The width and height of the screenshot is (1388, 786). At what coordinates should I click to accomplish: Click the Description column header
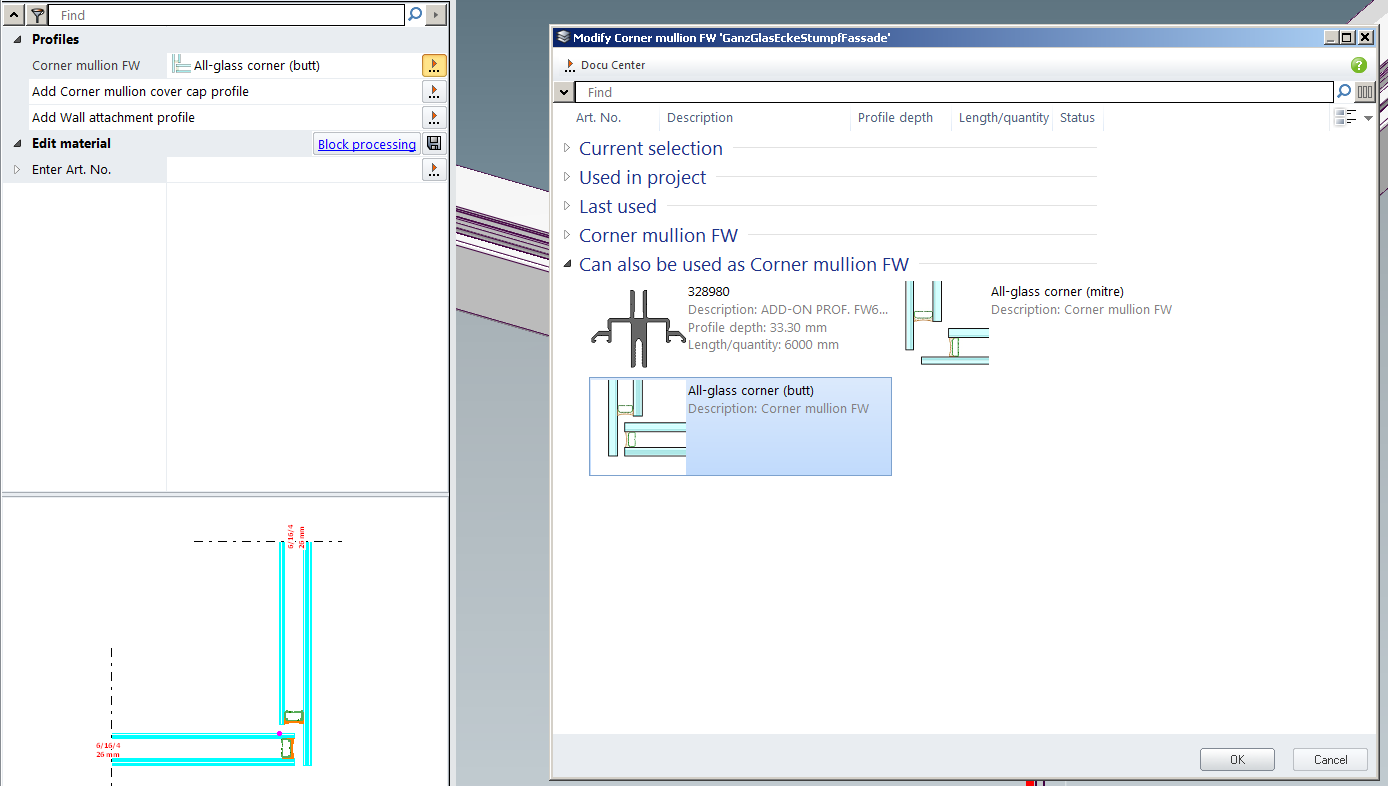click(x=700, y=118)
